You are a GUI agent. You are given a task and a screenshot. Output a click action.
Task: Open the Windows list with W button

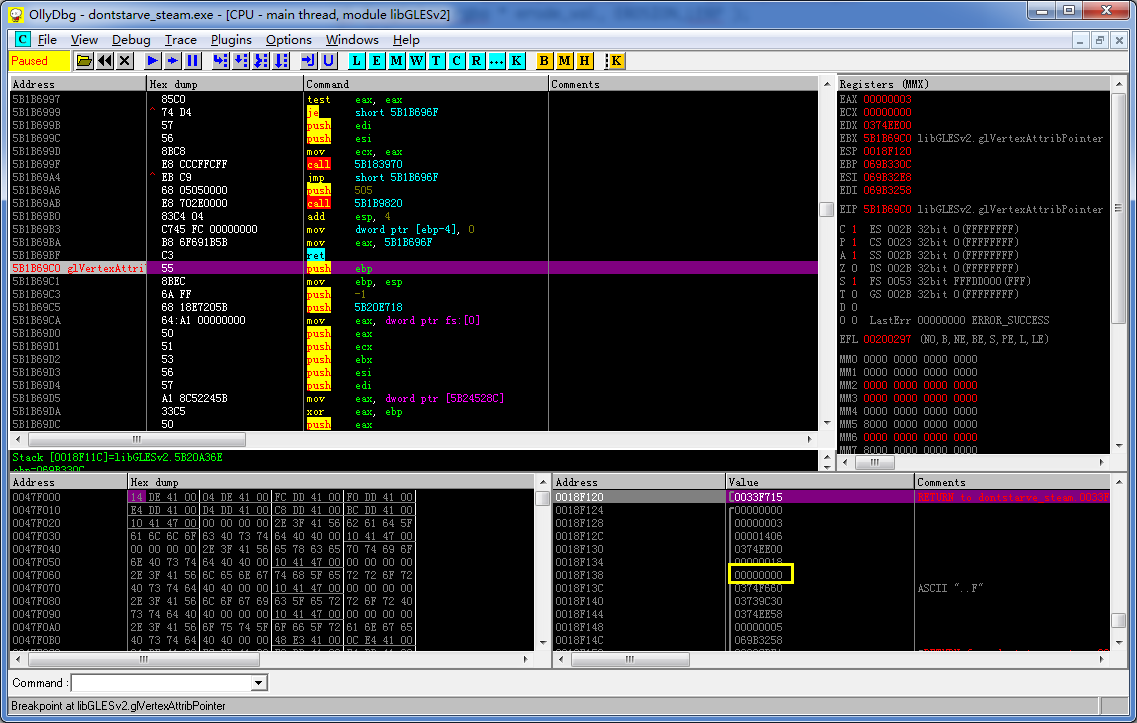point(416,61)
